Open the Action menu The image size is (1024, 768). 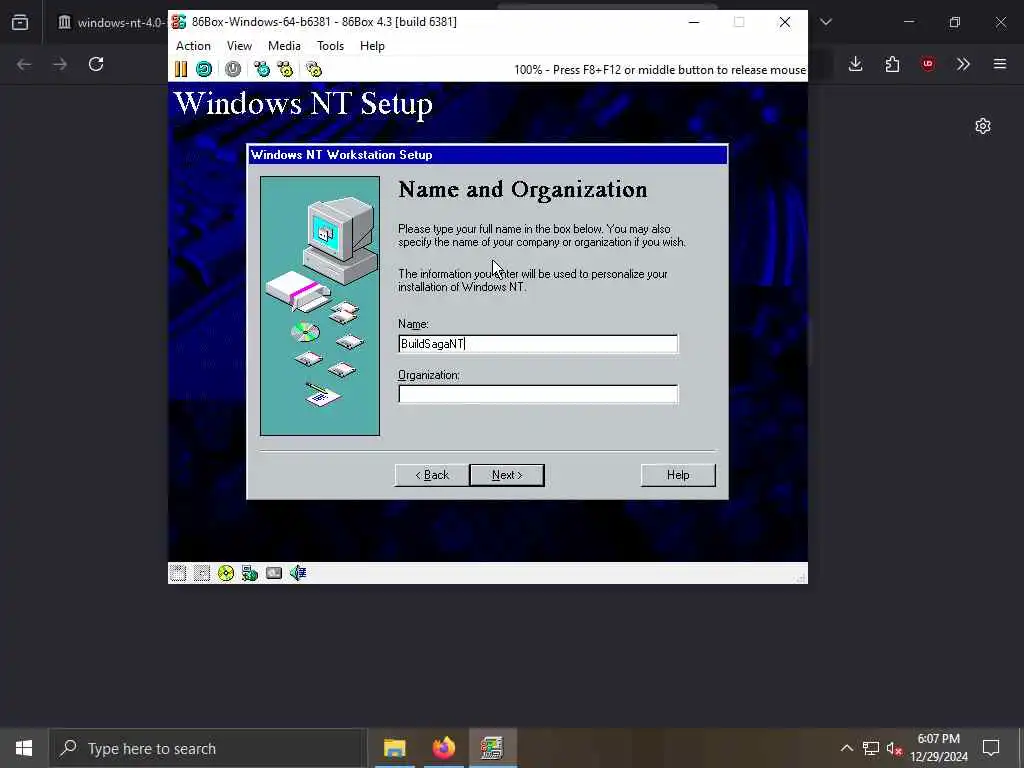pos(193,46)
